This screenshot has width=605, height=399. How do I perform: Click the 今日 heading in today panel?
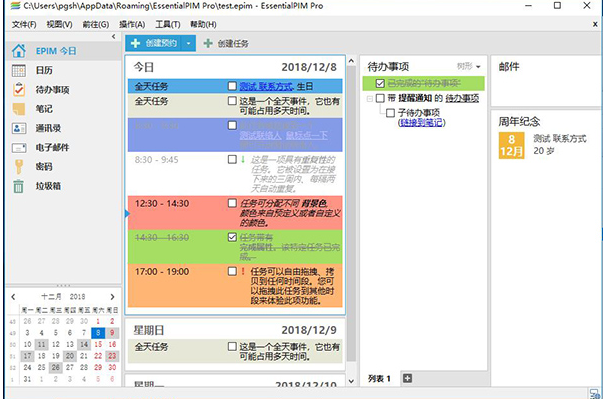point(144,67)
